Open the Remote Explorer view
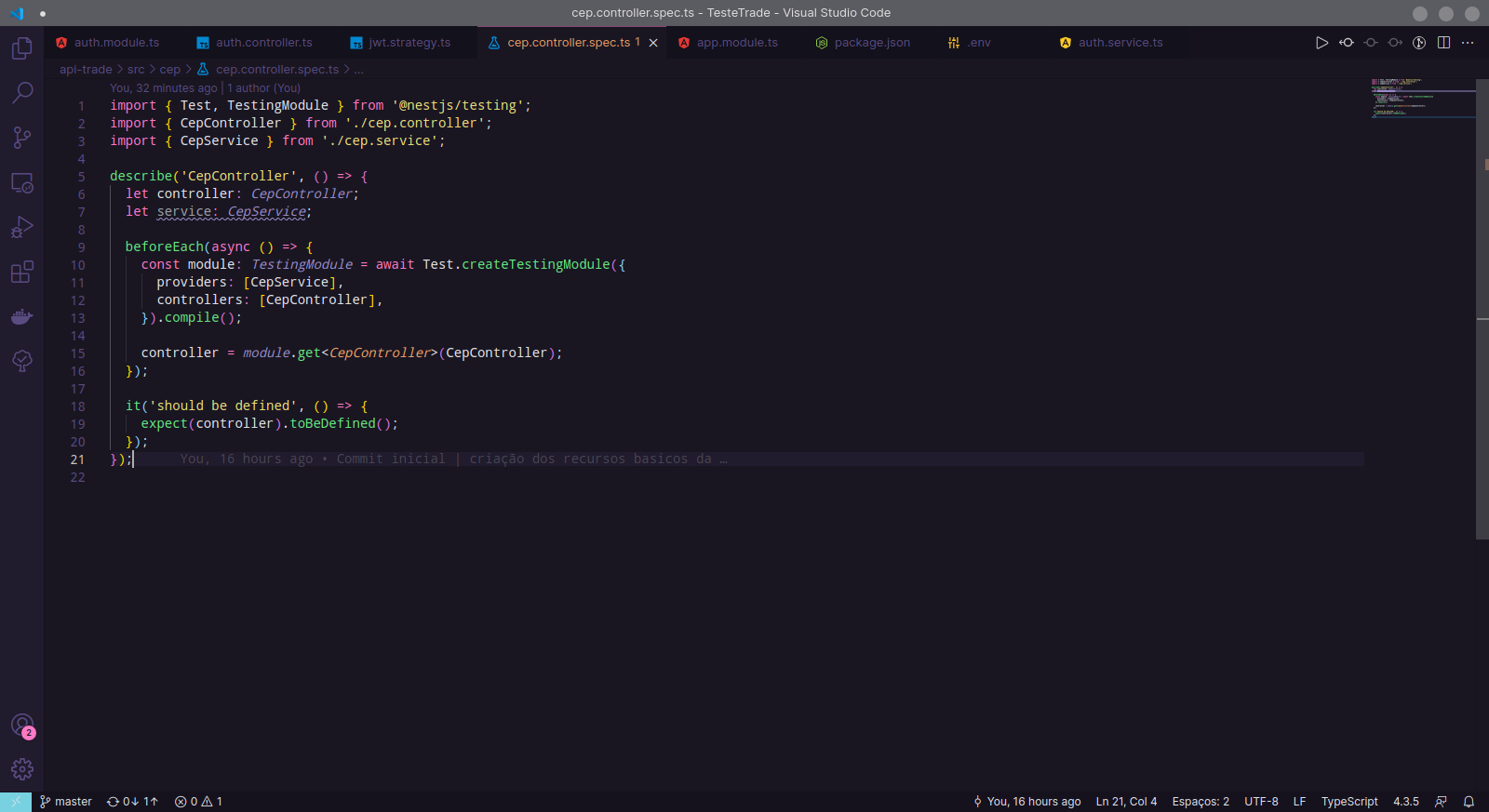Image resolution: width=1489 pixels, height=812 pixels. click(21, 182)
